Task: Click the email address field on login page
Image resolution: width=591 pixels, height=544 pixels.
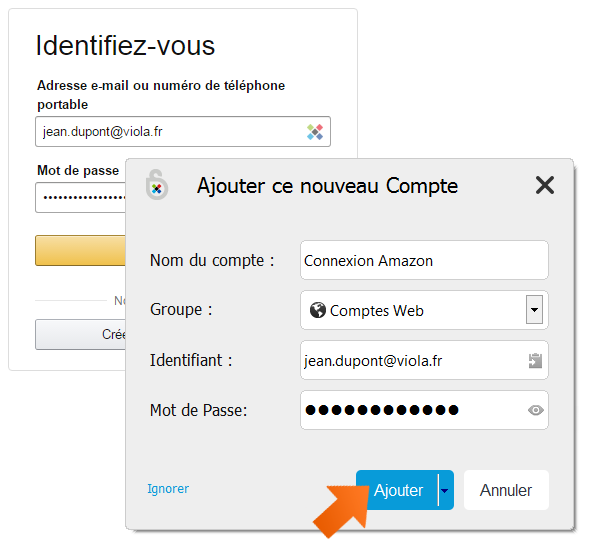Action: tap(183, 132)
